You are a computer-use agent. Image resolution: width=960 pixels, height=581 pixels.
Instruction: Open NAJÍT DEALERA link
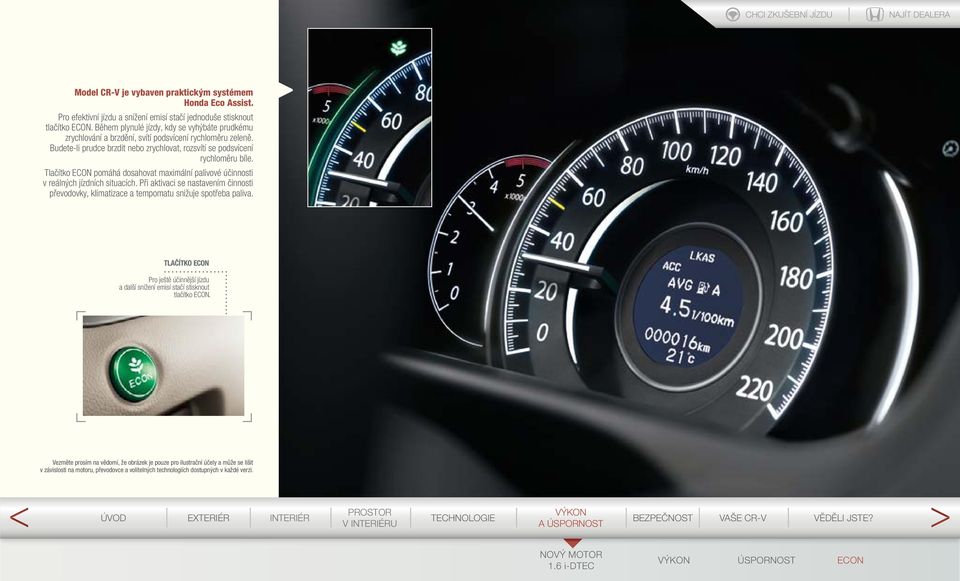(x=920, y=14)
